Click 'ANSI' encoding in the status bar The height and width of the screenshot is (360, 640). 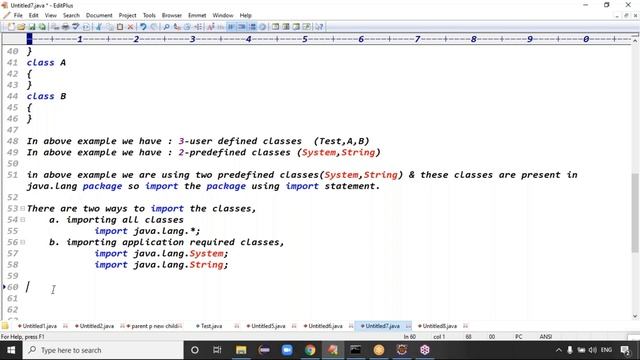coord(546,337)
